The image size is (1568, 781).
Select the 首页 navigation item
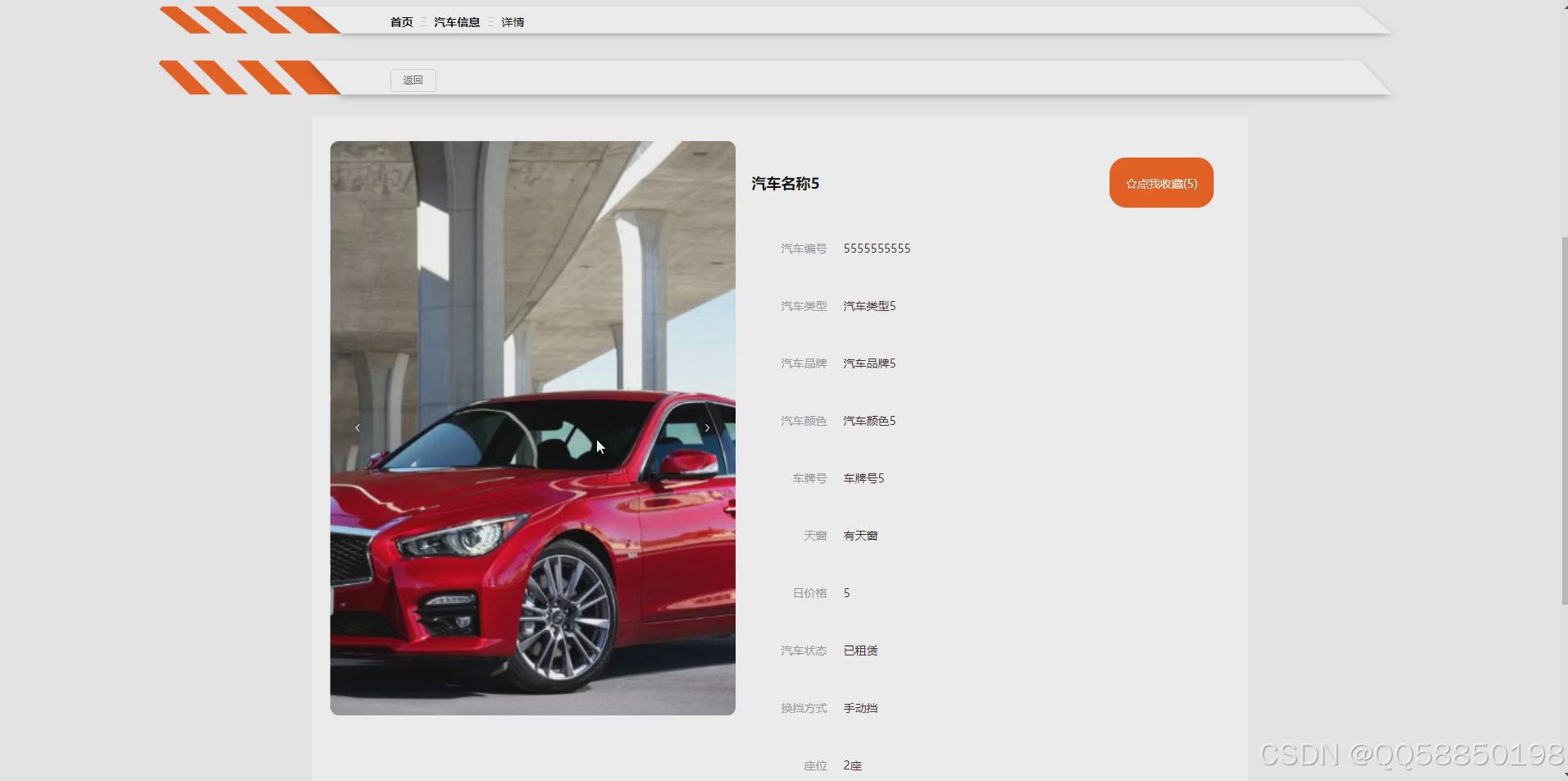(400, 22)
